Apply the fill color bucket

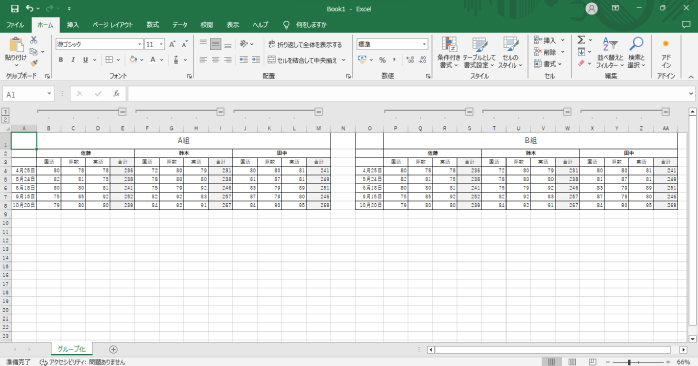[133, 60]
